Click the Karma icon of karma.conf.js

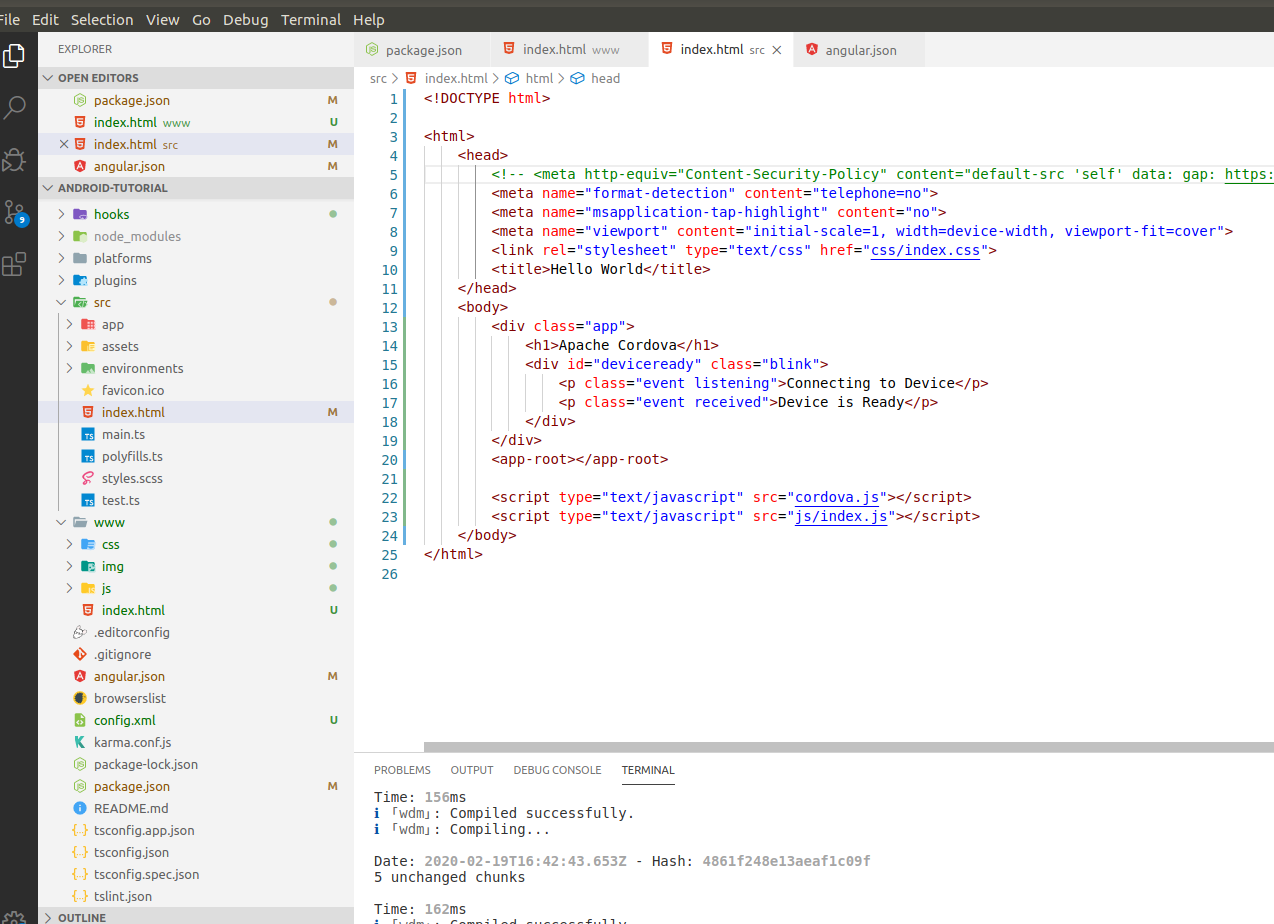[80, 742]
